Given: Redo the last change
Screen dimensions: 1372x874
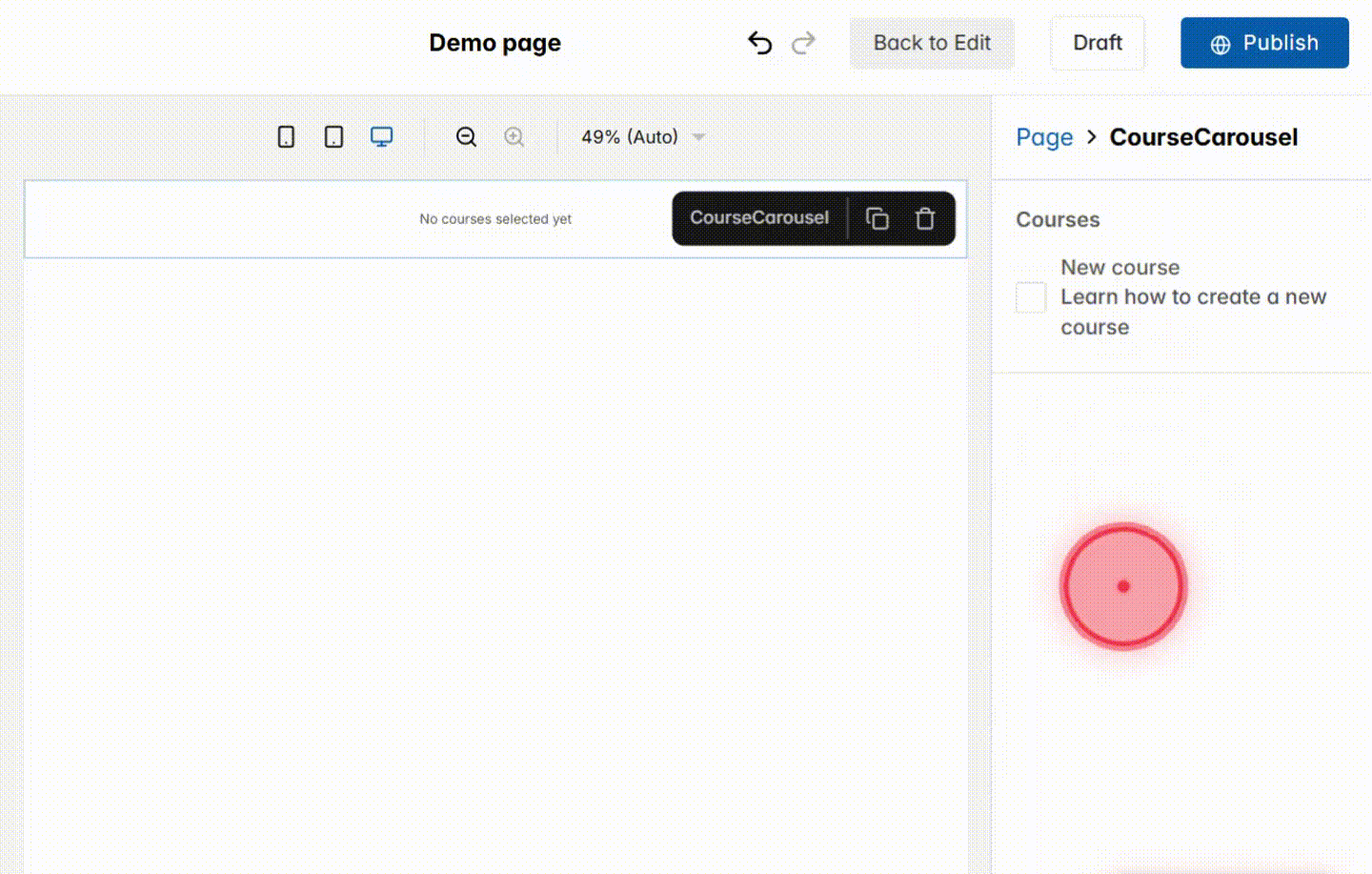Looking at the screenshot, I should (803, 43).
